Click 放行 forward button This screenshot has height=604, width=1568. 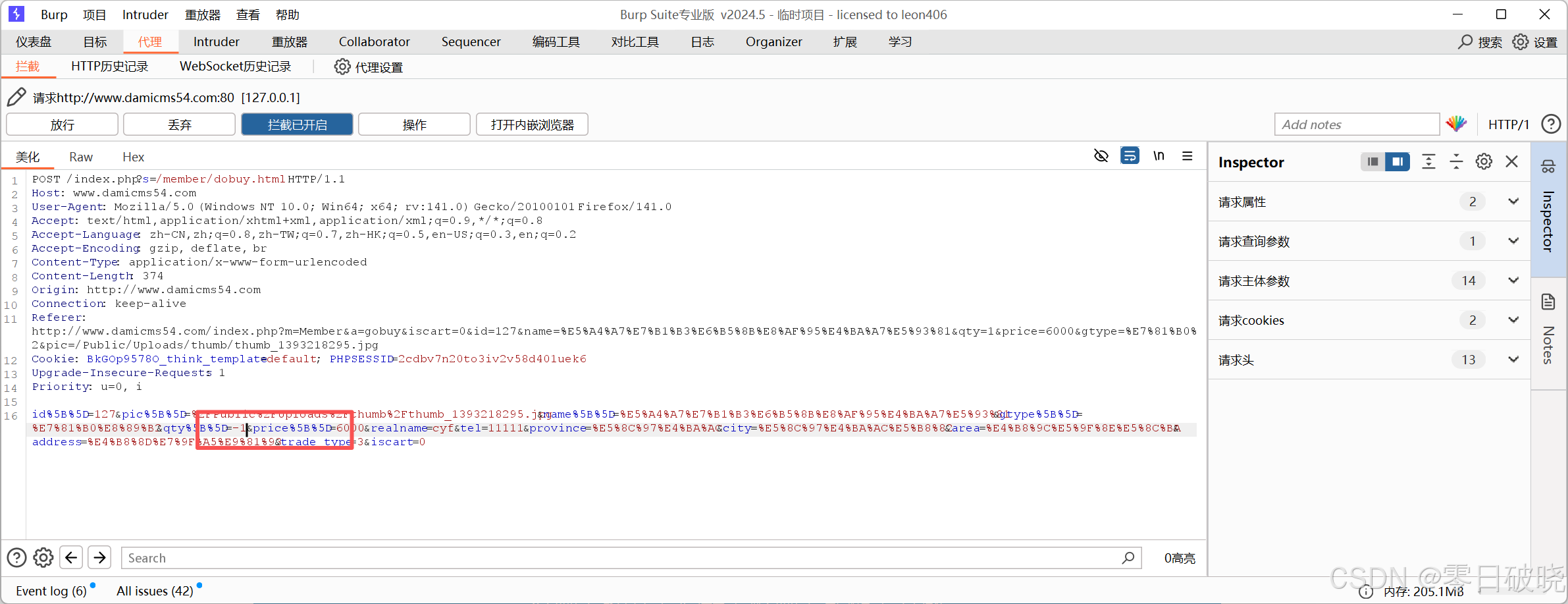point(63,124)
